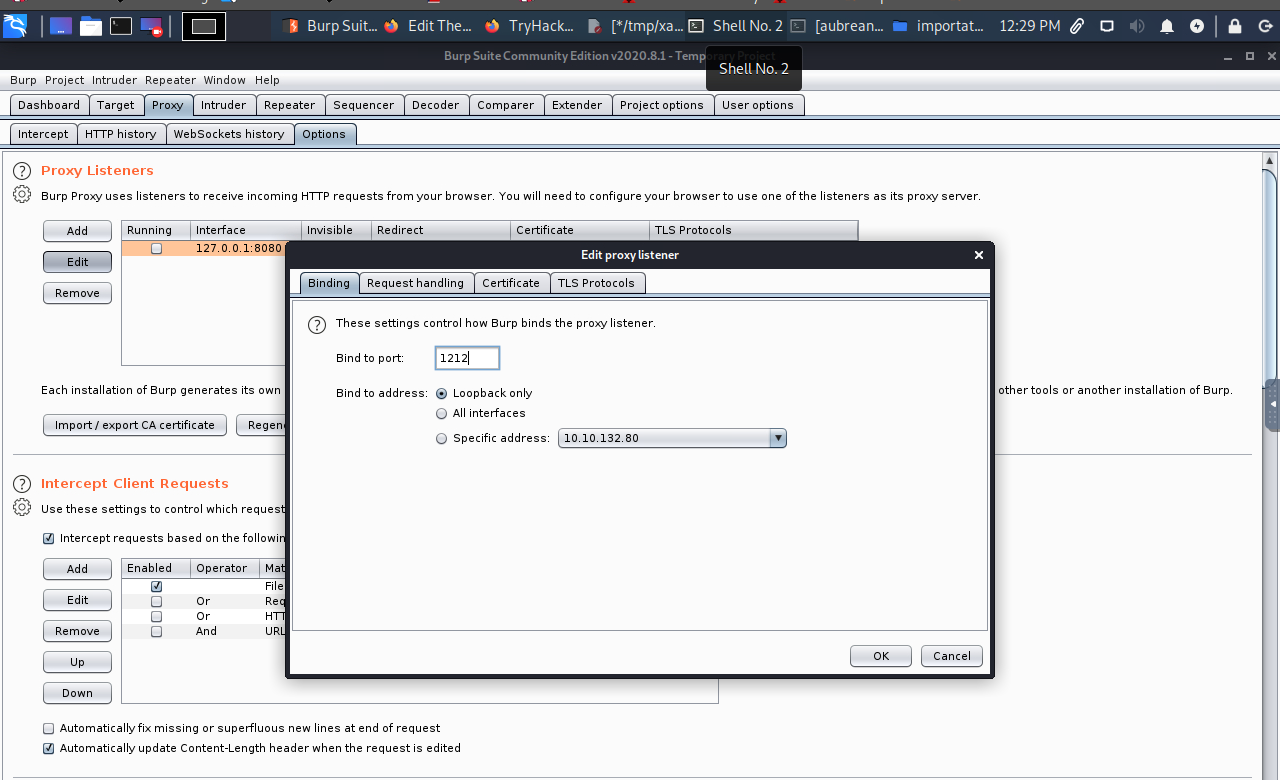Screen dimensions: 1280x780
Task: Switch to the Comparer tab
Action: 506,105
